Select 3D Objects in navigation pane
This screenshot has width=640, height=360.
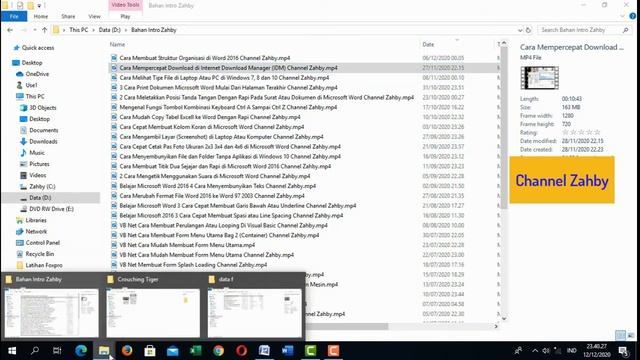(x=42, y=108)
